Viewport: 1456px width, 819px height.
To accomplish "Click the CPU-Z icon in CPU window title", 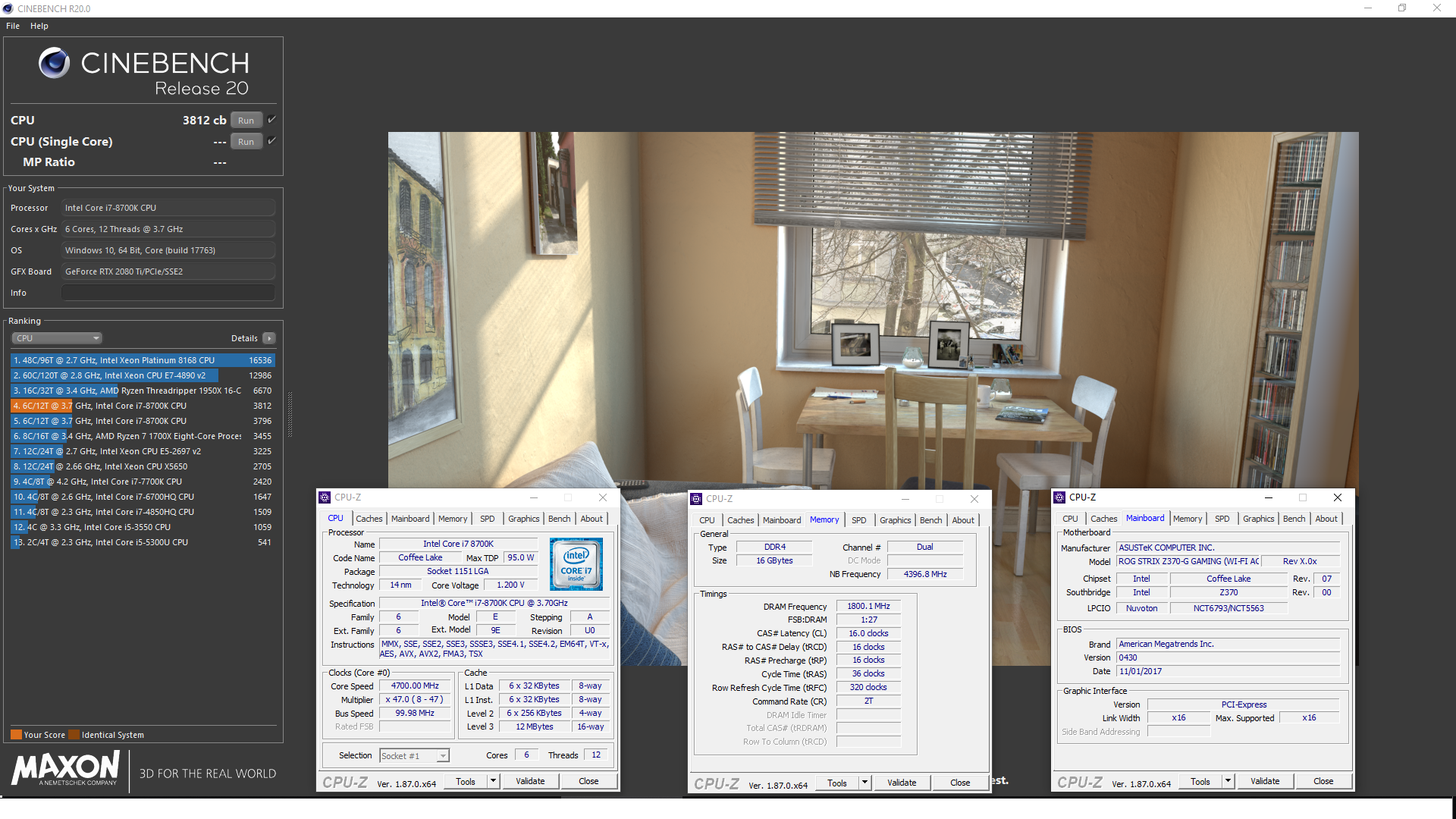I will [x=325, y=497].
